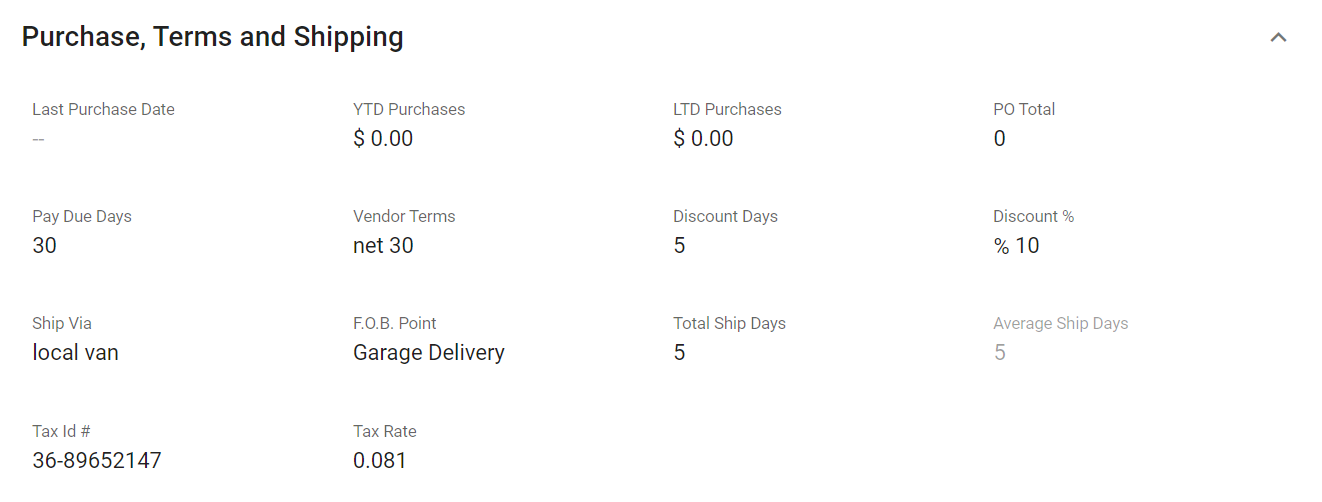Image resolution: width=1322 pixels, height=502 pixels.
Task: Click the Total Ship Days value
Action: [x=679, y=353]
